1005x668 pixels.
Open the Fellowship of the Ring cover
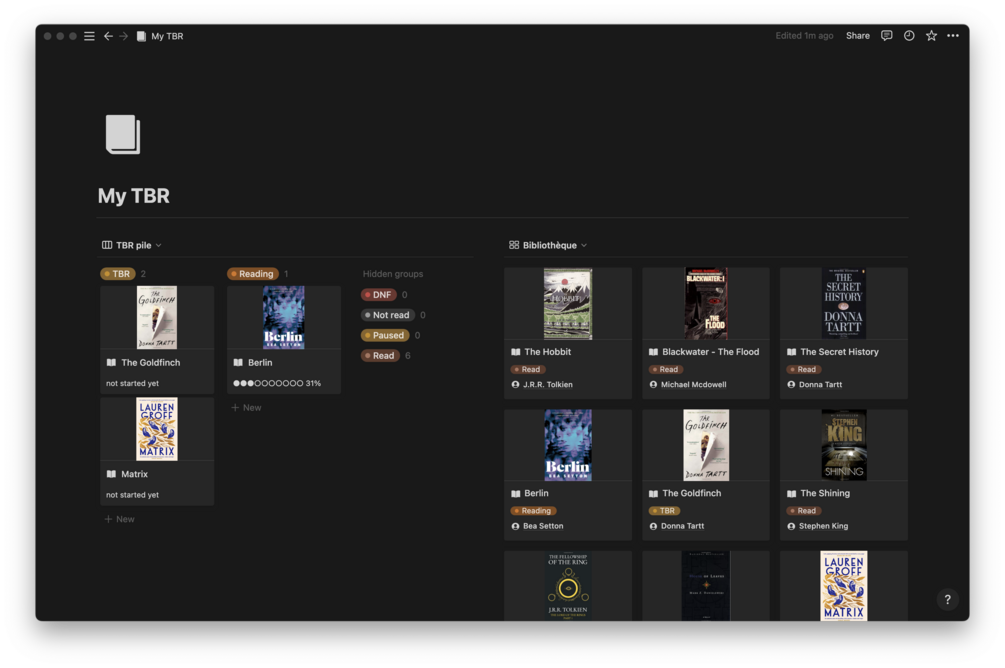[568, 585]
